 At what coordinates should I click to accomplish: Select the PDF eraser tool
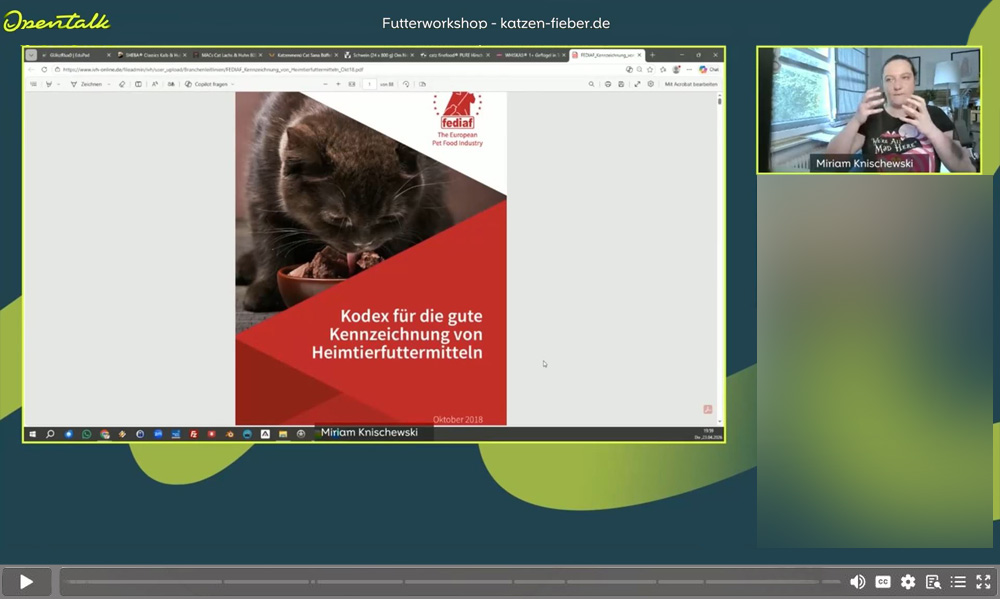(x=122, y=84)
